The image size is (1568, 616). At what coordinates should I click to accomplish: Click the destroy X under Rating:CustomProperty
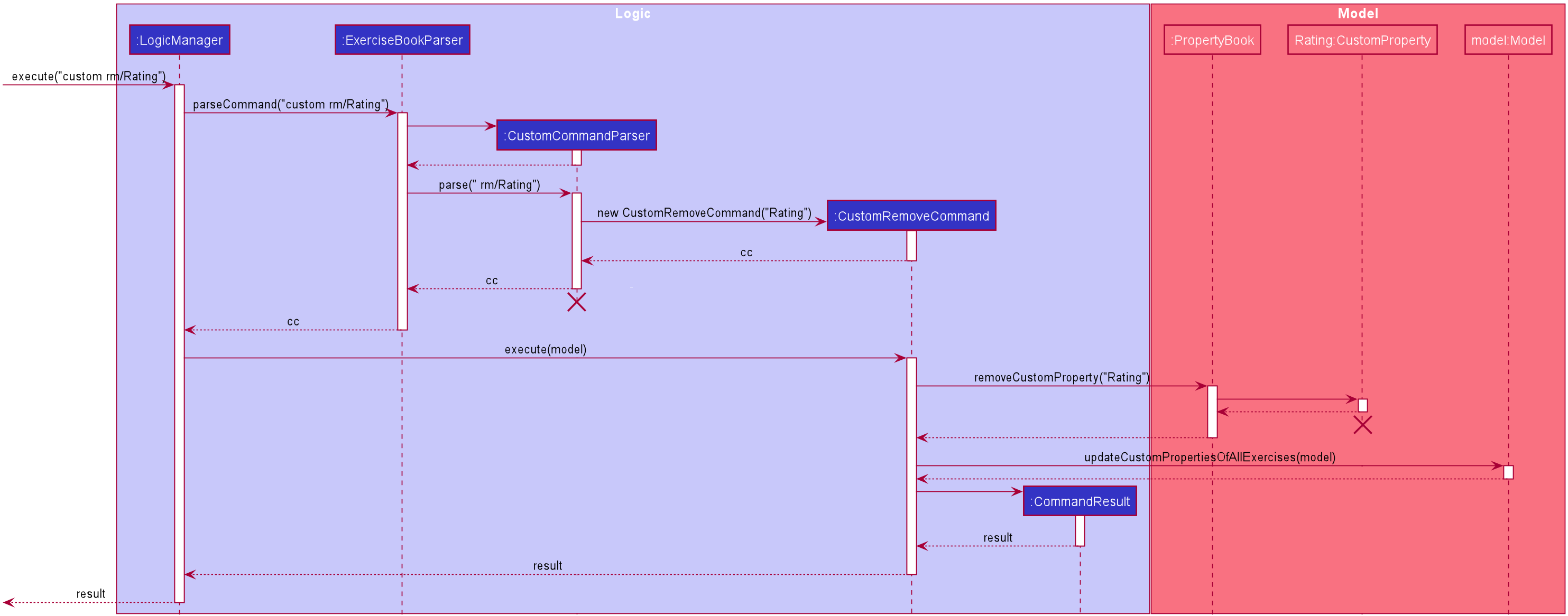[x=1362, y=424]
